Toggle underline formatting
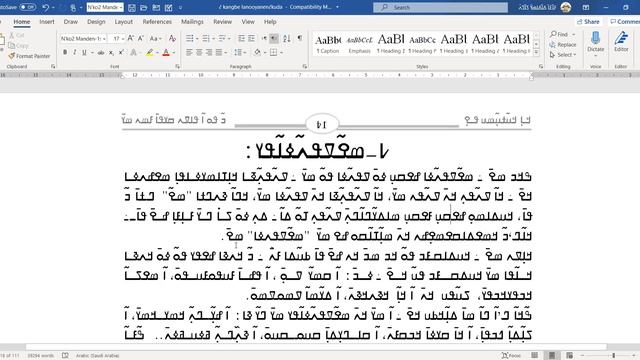Image resolution: width=640 pixels, height=360 pixels. point(84,52)
